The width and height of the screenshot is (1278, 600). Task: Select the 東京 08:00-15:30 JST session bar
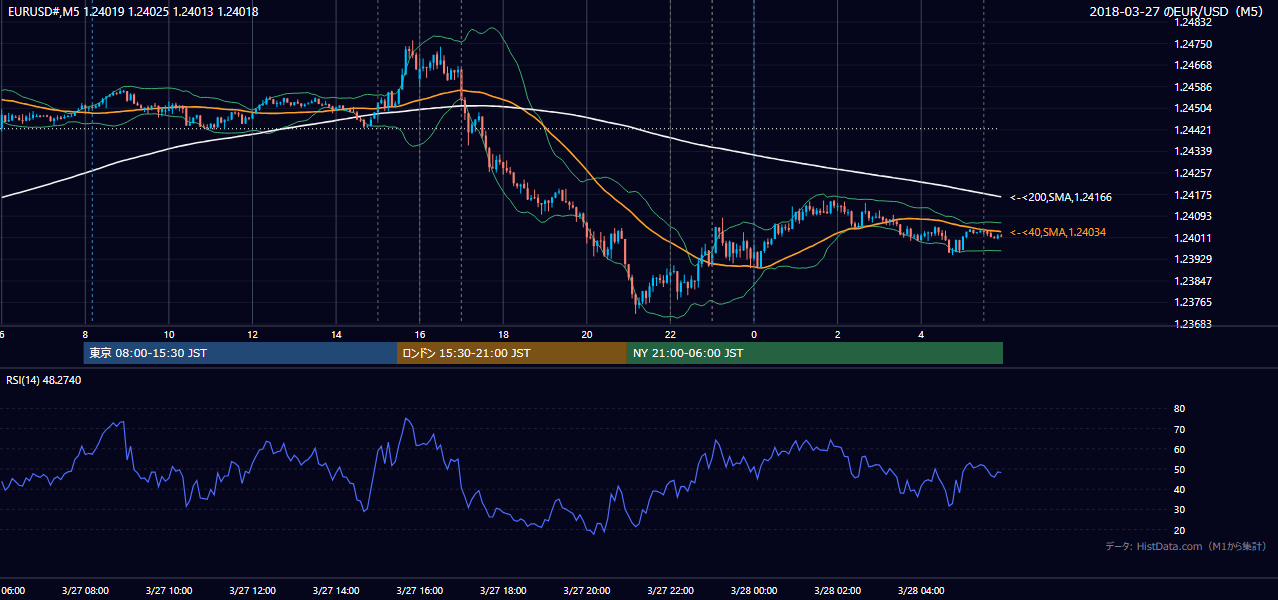(240, 353)
